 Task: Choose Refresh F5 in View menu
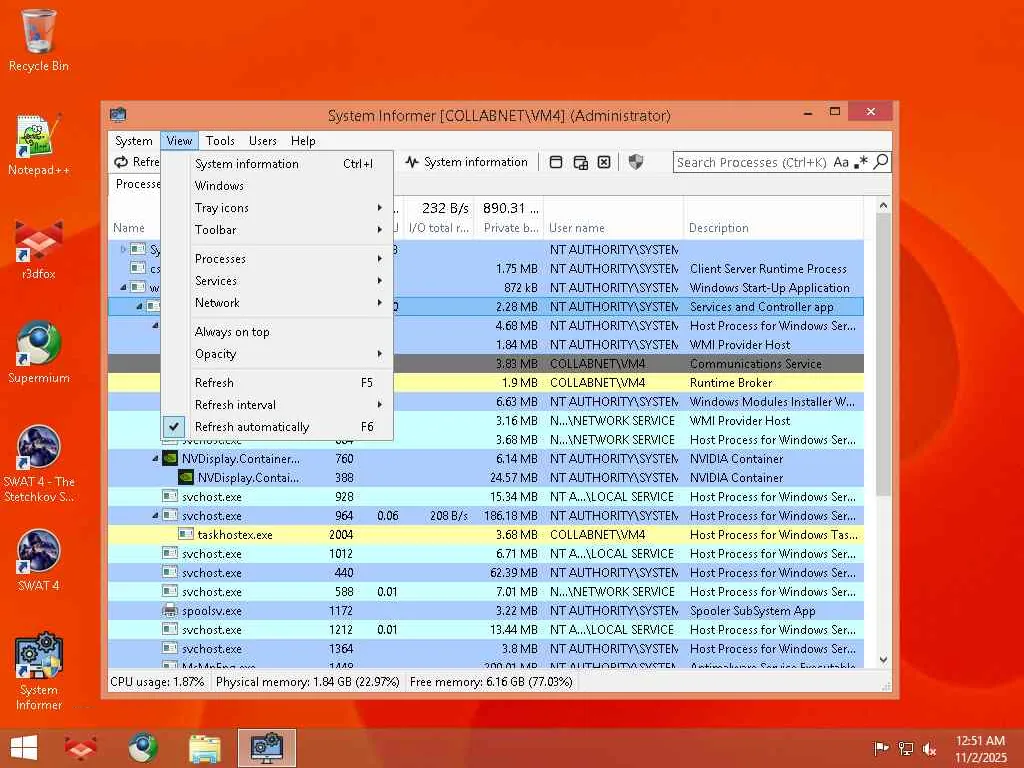pos(277,383)
